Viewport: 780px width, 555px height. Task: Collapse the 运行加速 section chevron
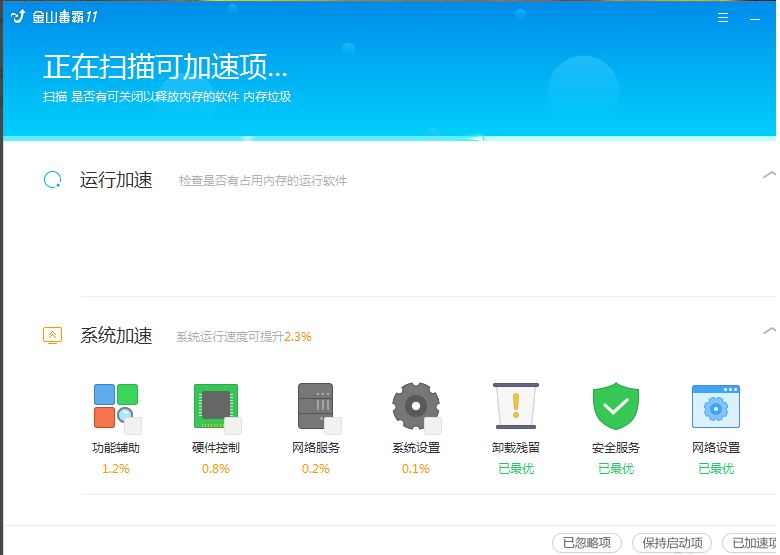768,175
